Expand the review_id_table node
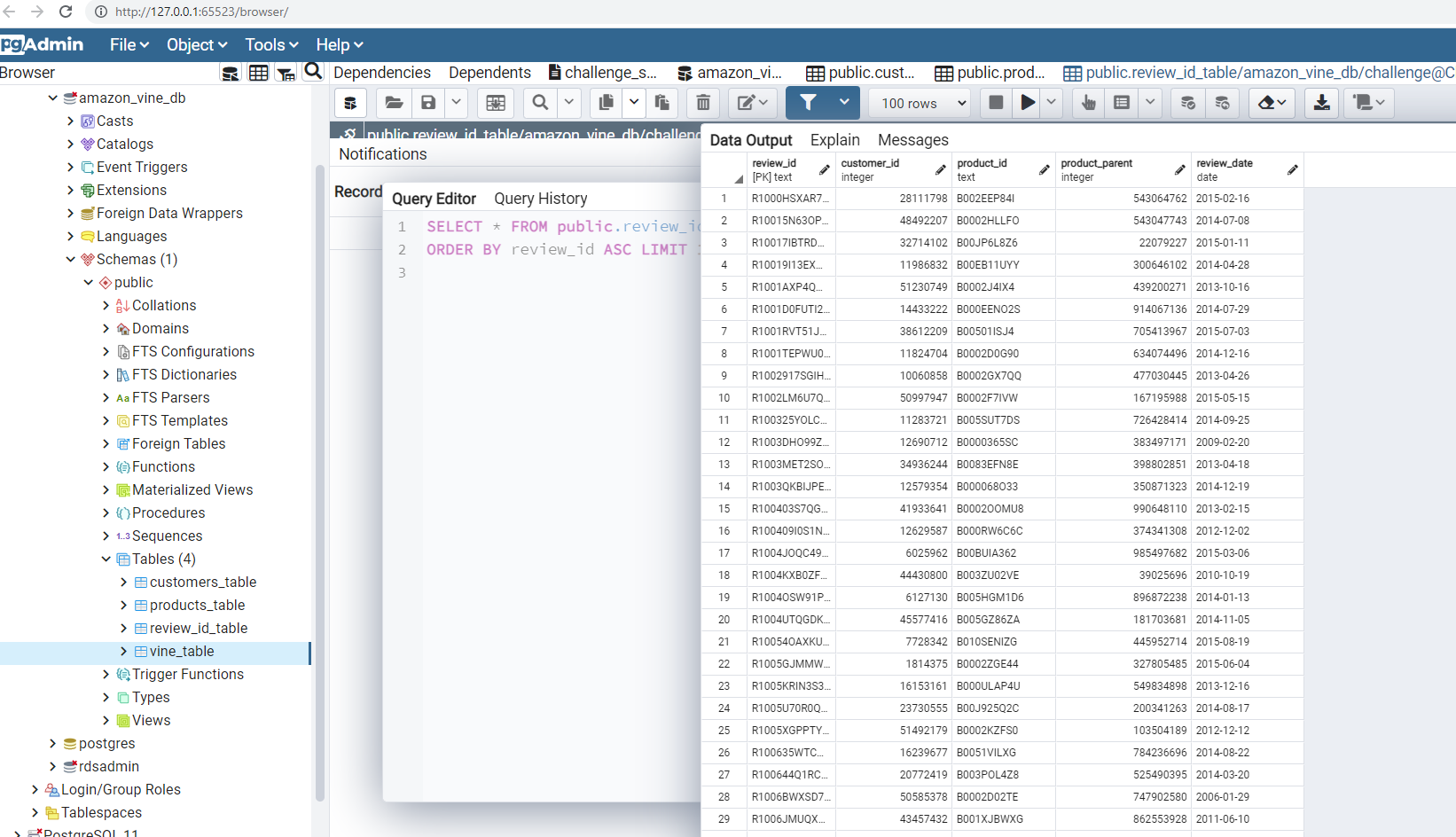 coord(125,628)
